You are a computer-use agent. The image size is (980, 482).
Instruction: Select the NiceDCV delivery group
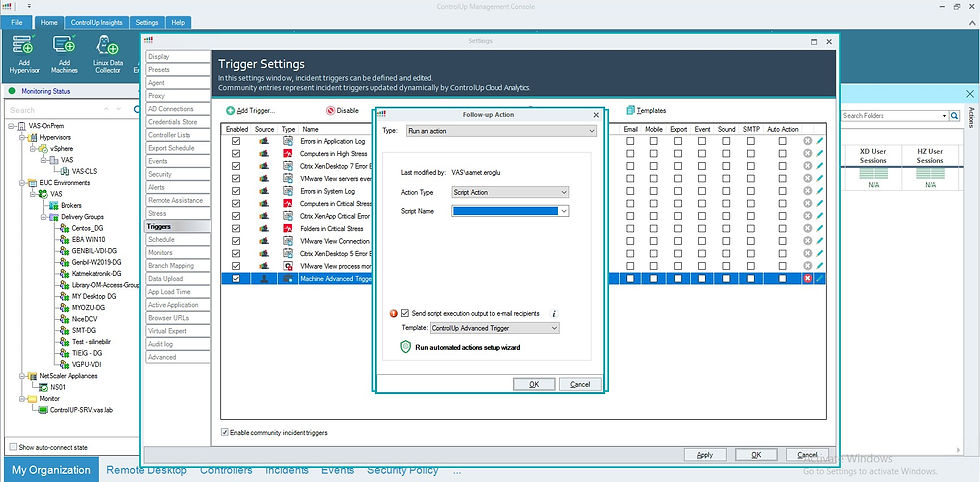click(79, 319)
